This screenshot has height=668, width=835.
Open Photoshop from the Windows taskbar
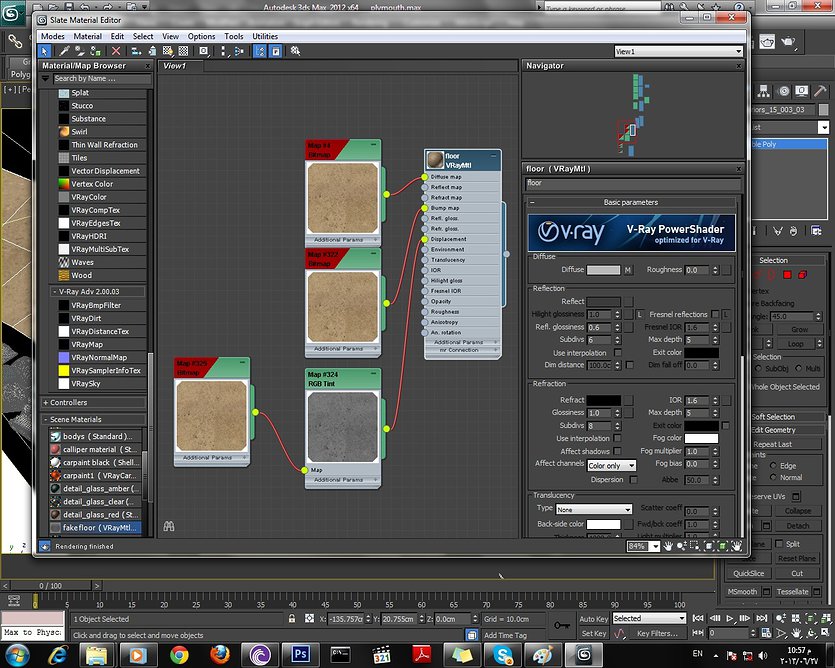click(x=299, y=653)
